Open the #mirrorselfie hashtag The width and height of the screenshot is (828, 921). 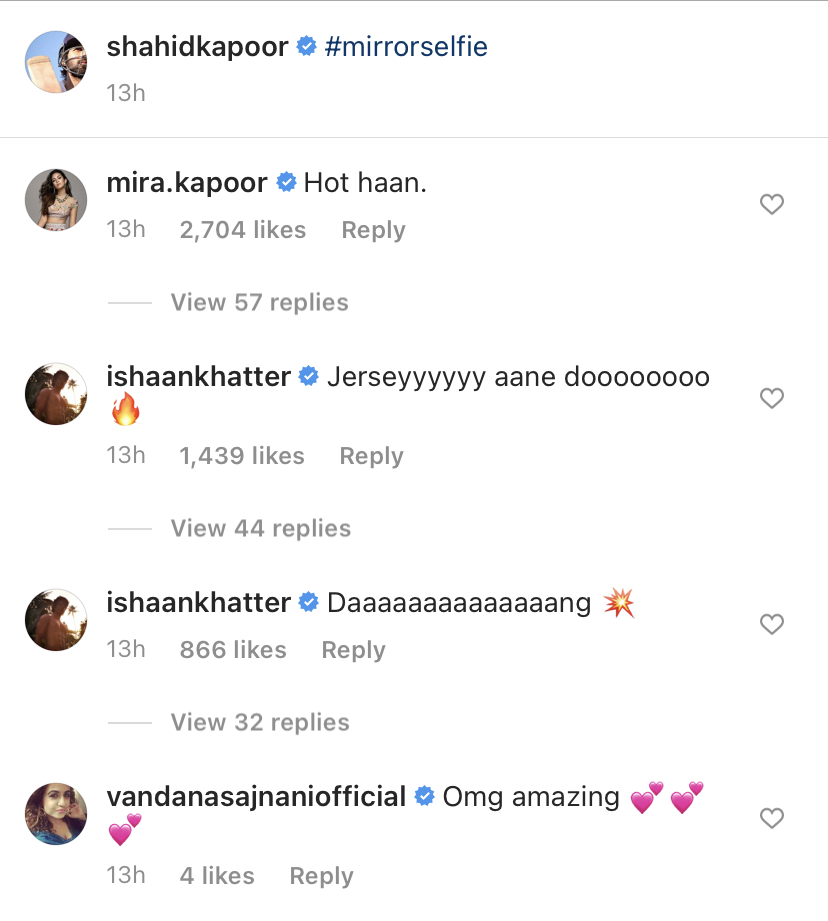click(x=404, y=46)
